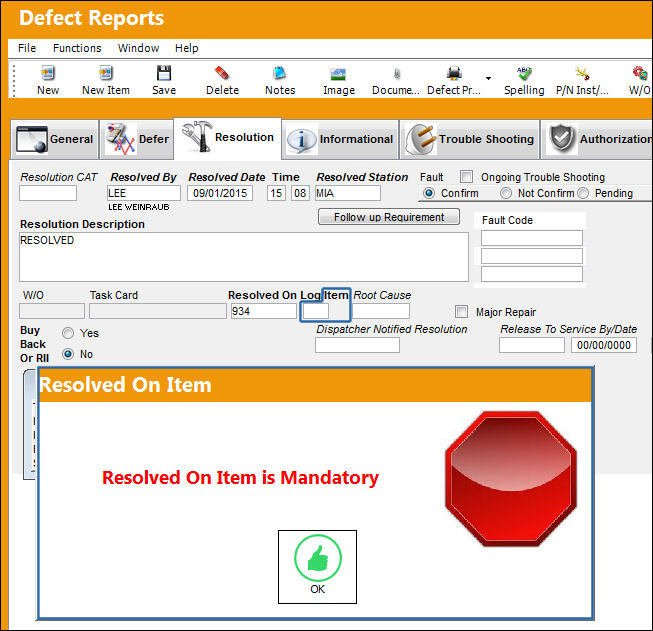Open the File menu

coord(27,48)
